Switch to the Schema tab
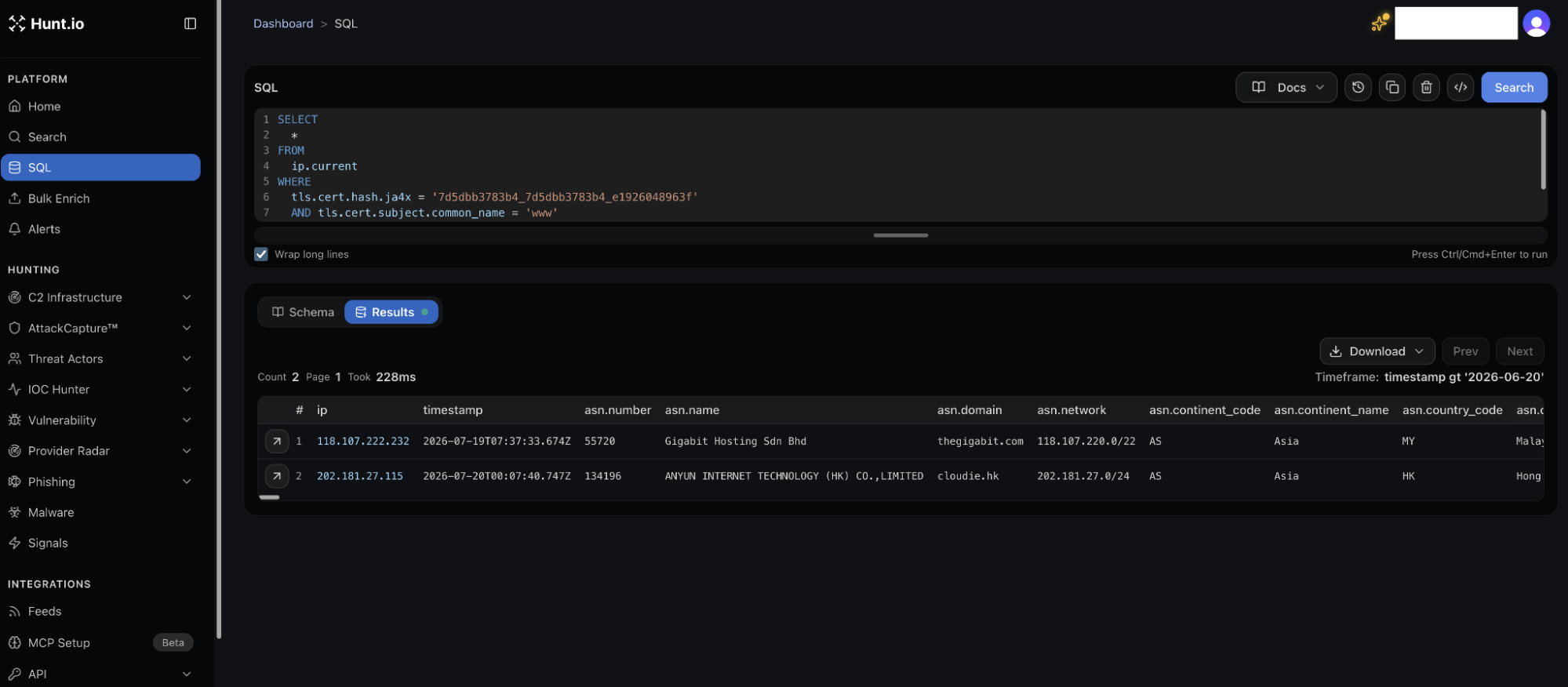 (303, 312)
